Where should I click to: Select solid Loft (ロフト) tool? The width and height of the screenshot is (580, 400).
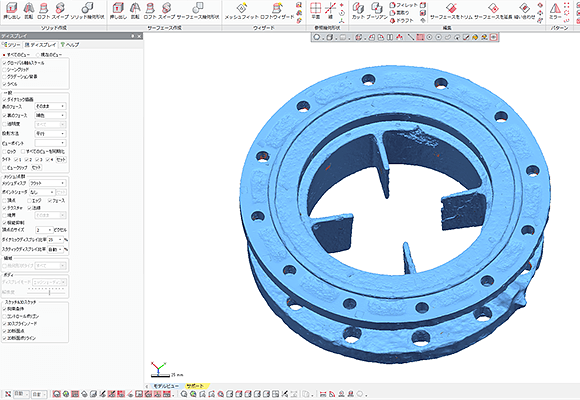tap(43, 11)
